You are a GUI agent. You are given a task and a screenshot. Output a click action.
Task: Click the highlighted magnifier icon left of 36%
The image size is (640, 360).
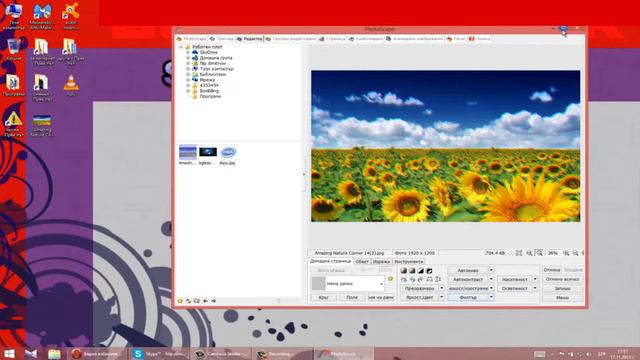[539, 253]
